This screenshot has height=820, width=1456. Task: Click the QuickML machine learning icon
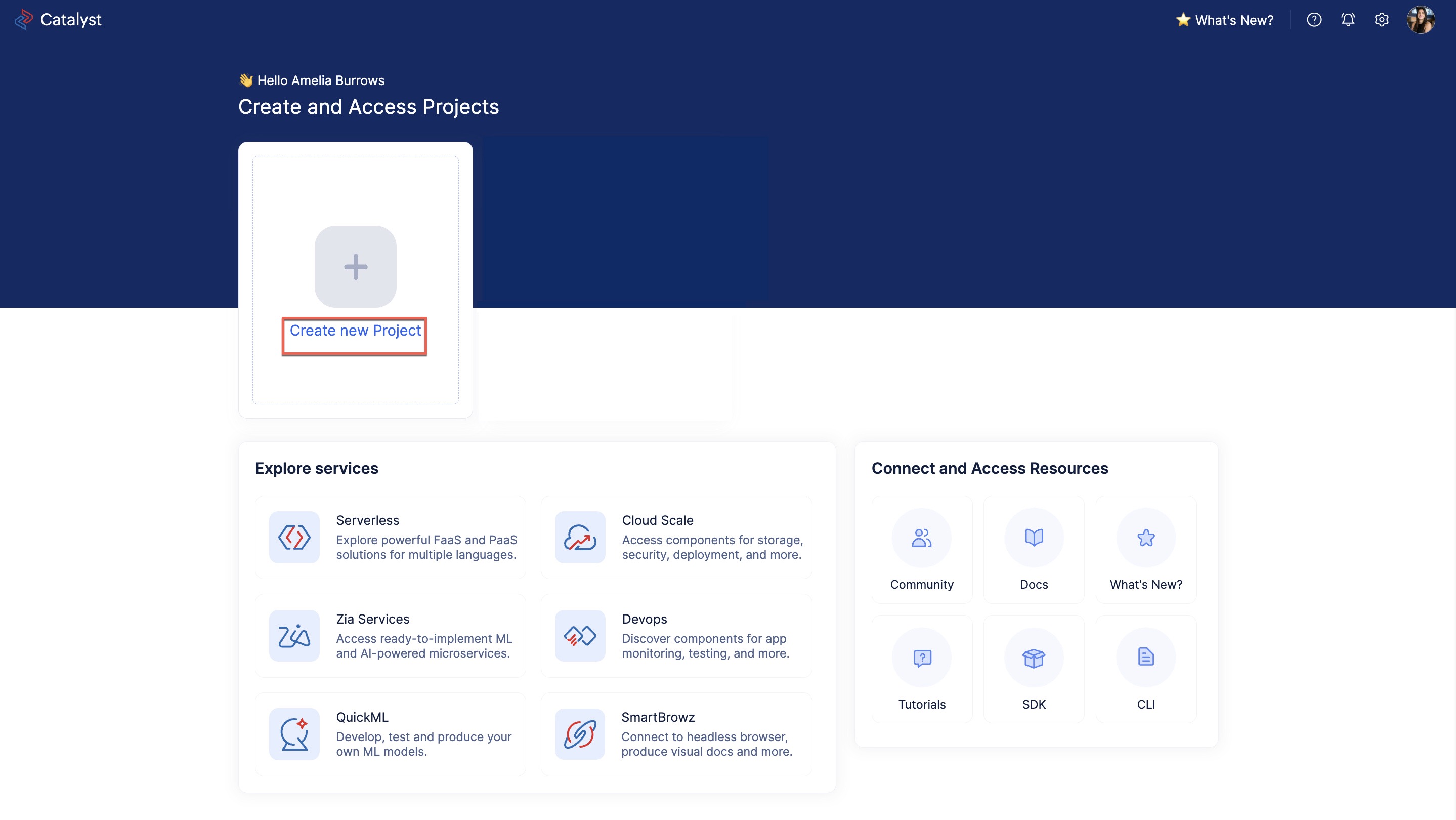[295, 734]
